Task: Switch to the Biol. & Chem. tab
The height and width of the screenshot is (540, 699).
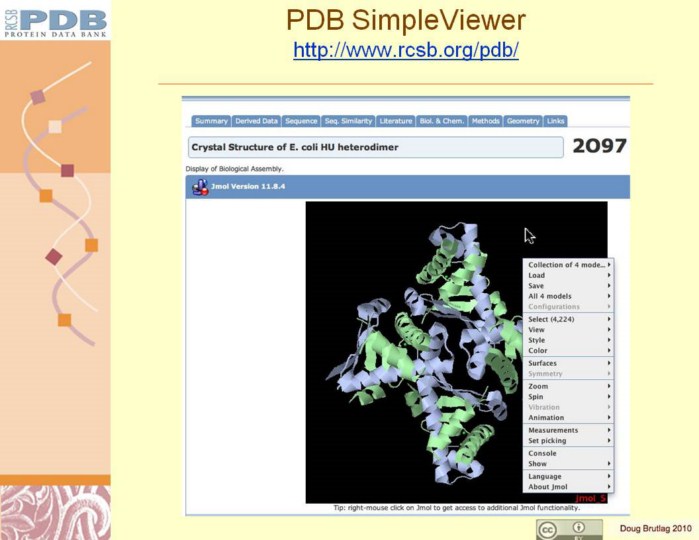Action: [442, 121]
